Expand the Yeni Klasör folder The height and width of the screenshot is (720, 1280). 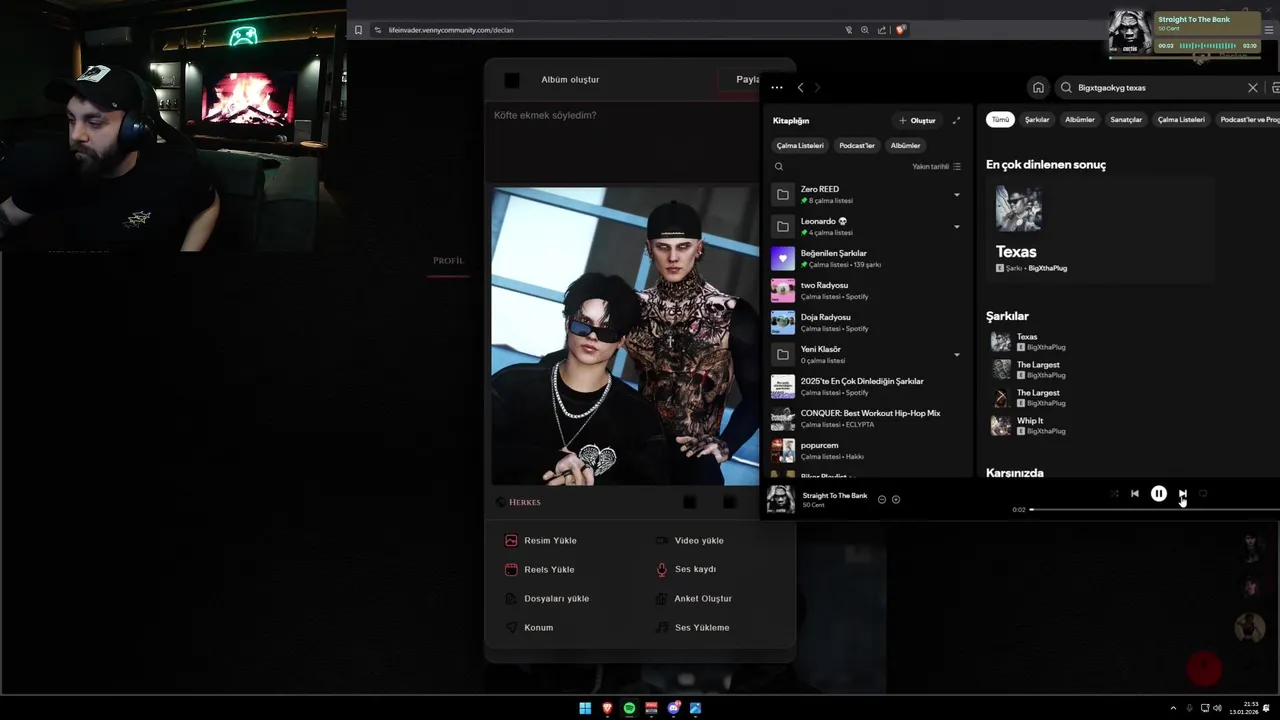(956, 354)
